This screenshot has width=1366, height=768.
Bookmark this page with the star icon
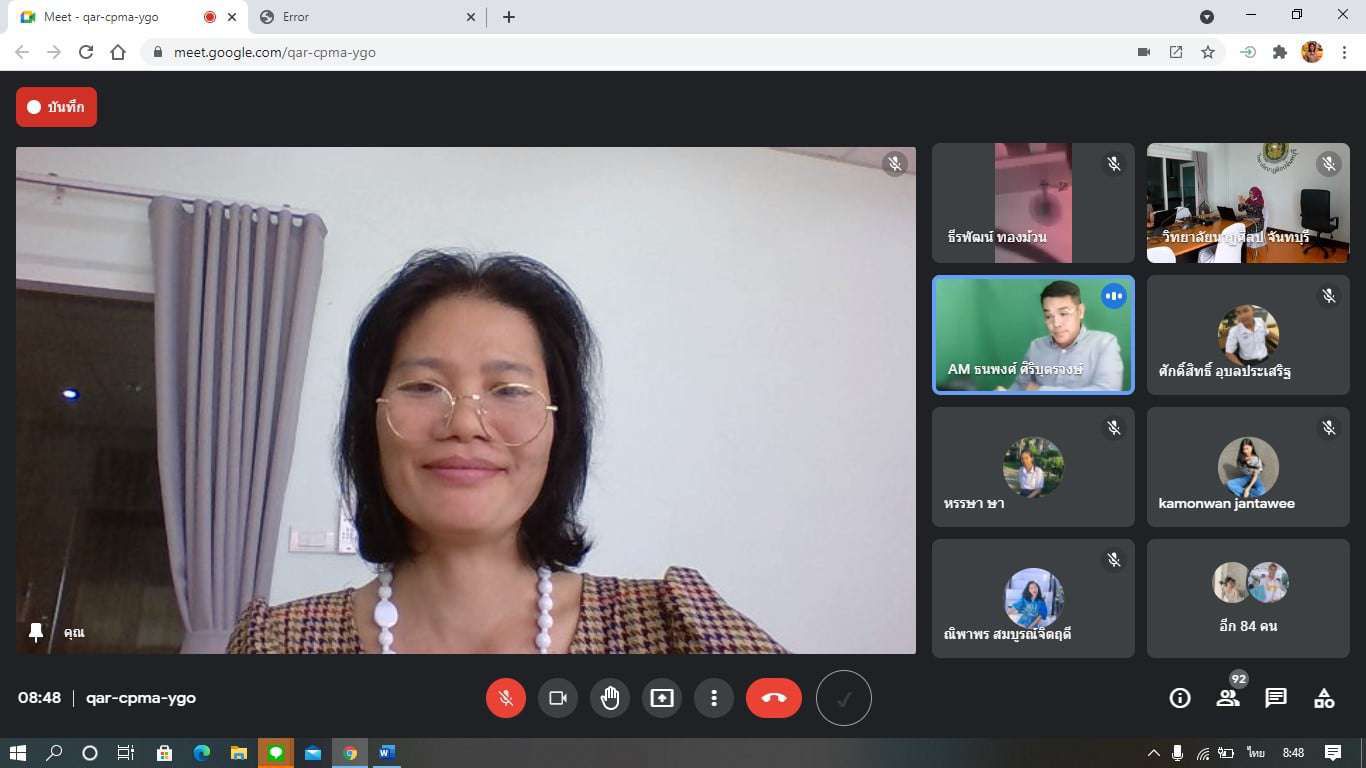1208,52
